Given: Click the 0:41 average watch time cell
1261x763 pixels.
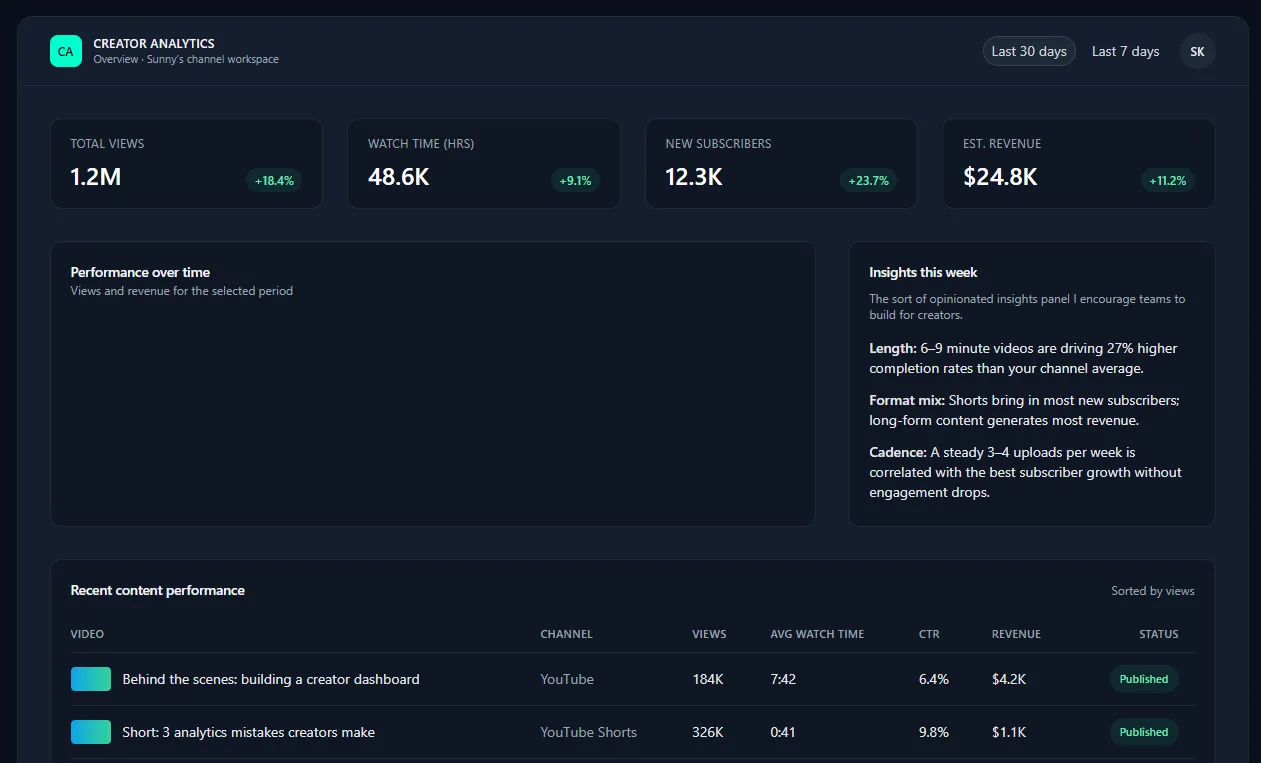Looking at the screenshot, I should point(783,732).
